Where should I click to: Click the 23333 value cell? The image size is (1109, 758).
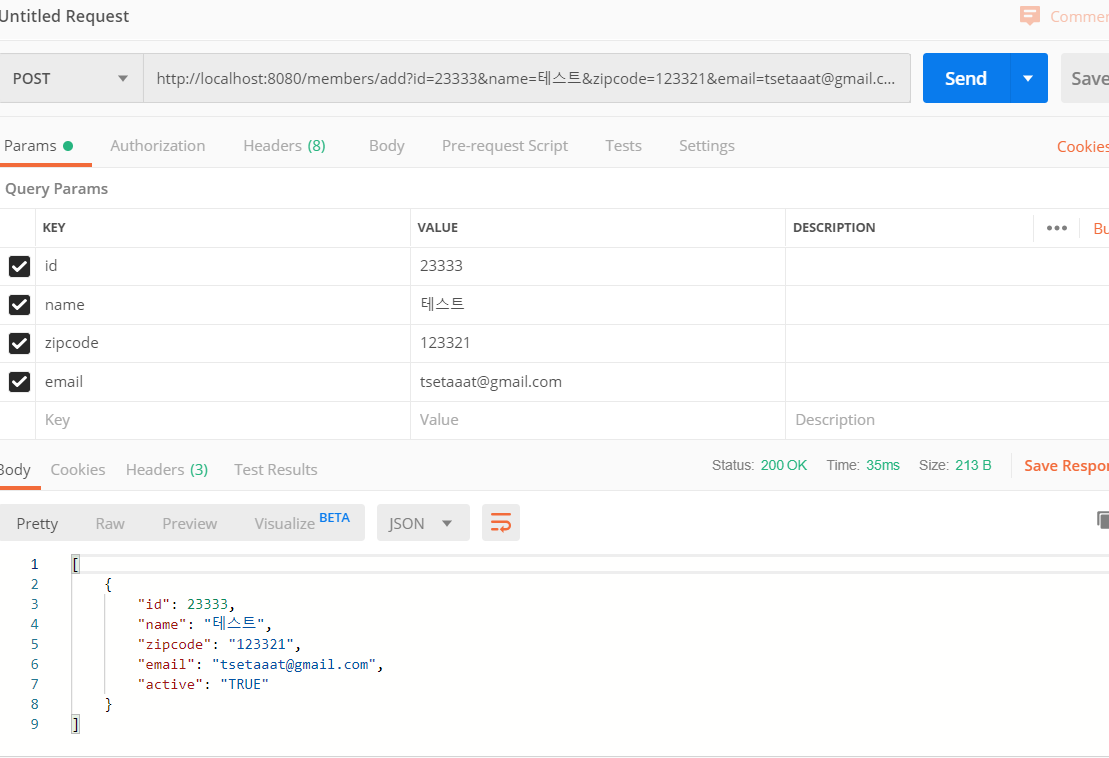tap(598, 266)
